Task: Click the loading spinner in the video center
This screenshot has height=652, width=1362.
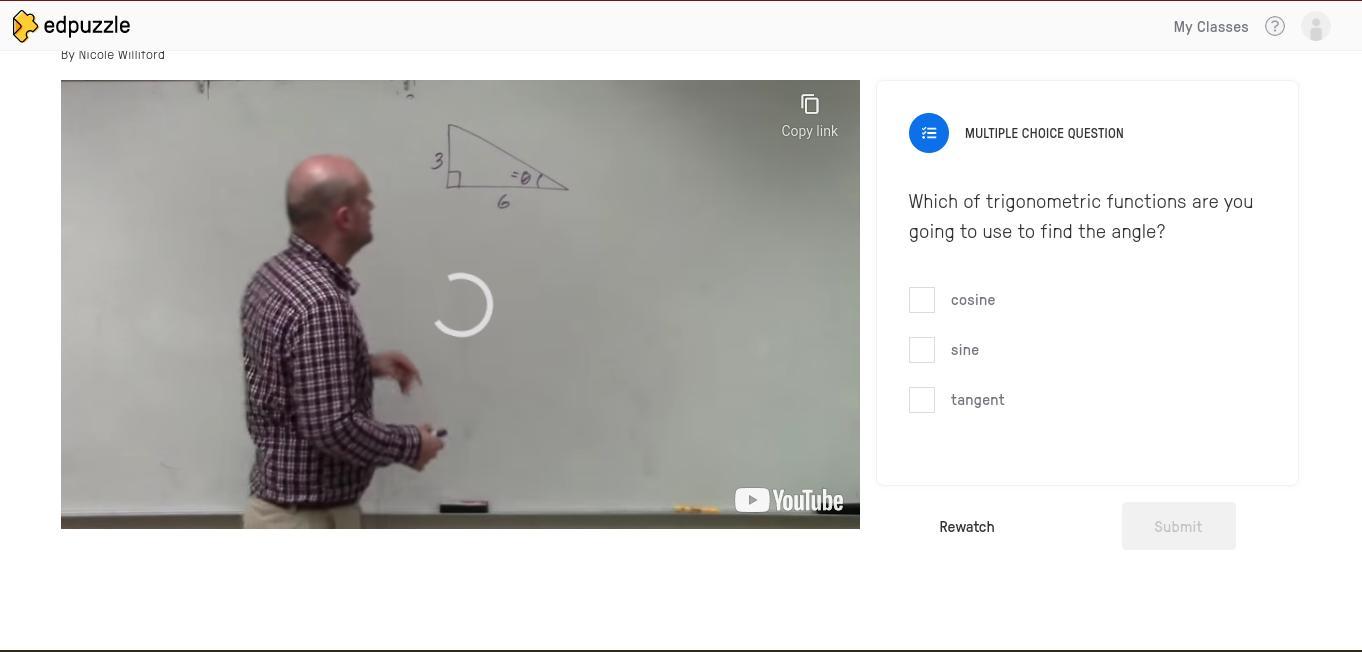Action: 462,305
